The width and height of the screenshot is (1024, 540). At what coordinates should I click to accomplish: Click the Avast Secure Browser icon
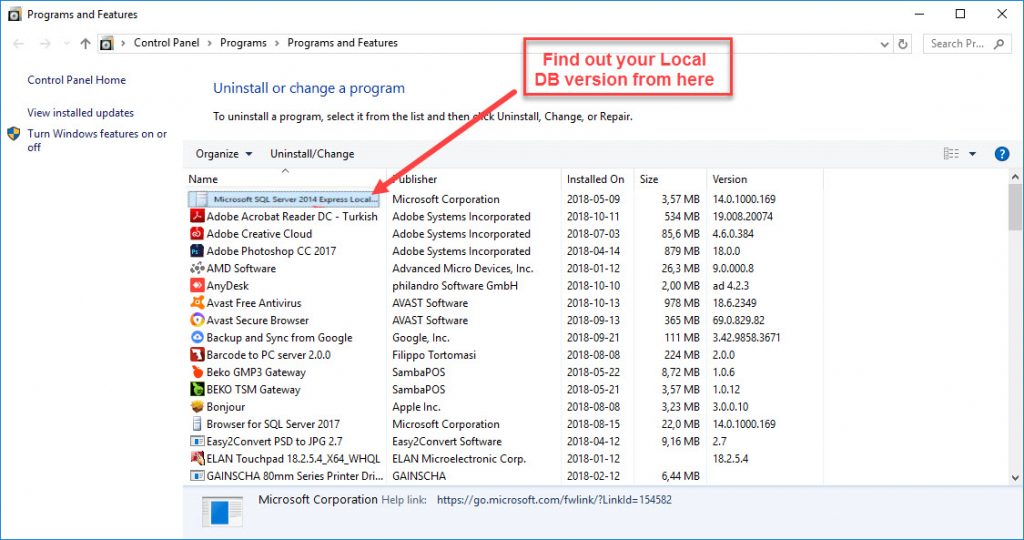(197, 320)
